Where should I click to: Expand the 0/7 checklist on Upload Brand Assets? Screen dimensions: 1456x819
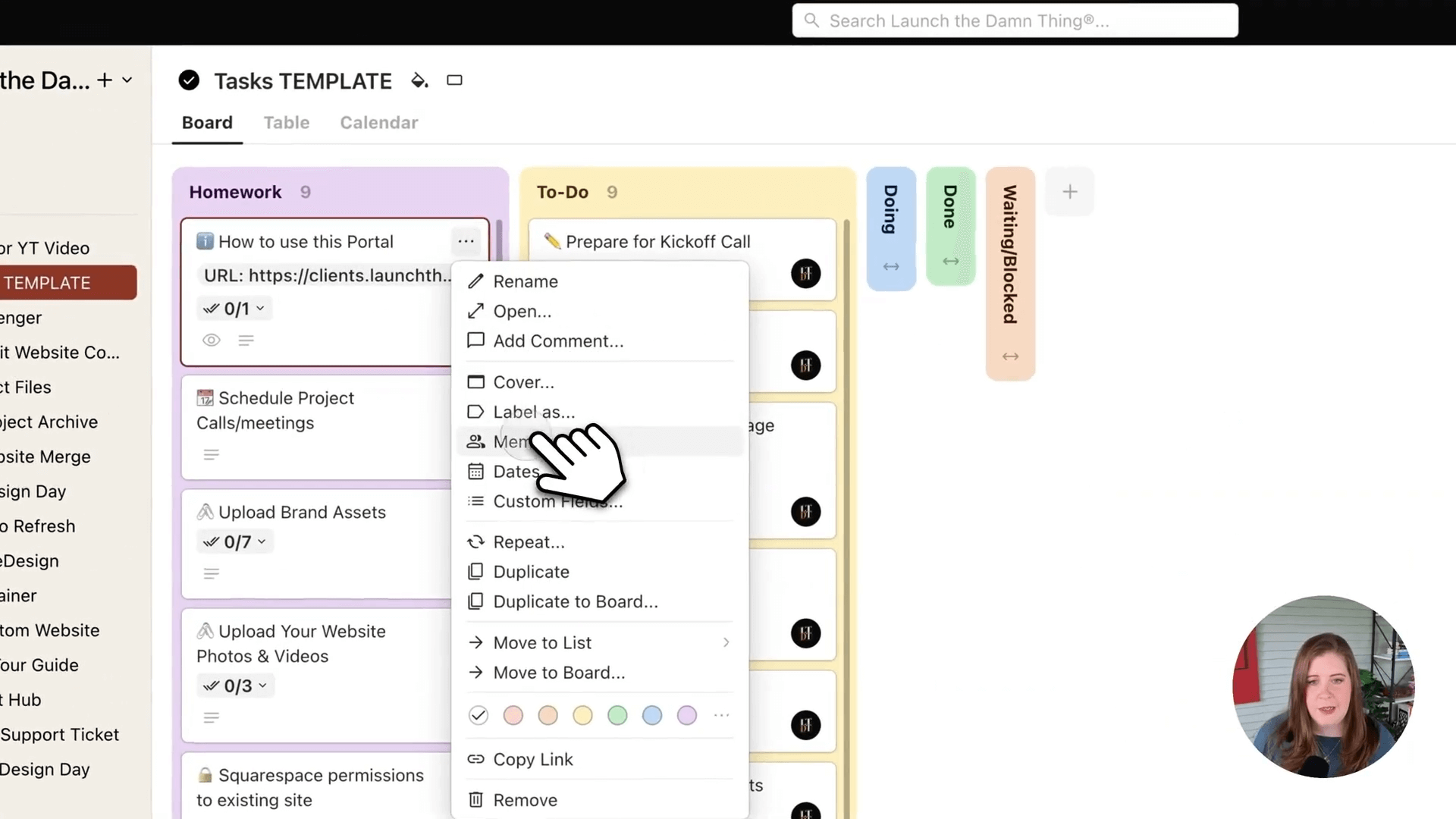[236, 542]
